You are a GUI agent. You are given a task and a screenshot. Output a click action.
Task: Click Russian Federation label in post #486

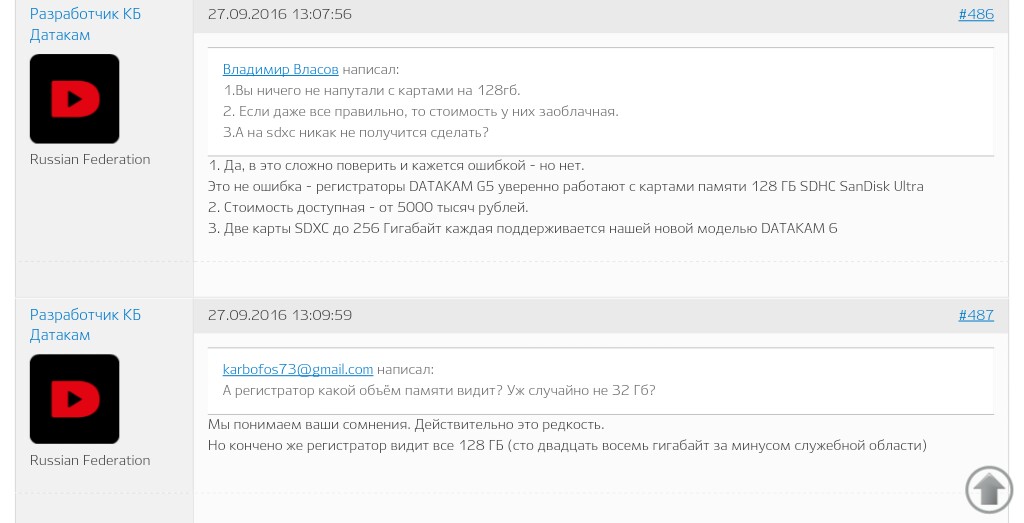[90, 159]
